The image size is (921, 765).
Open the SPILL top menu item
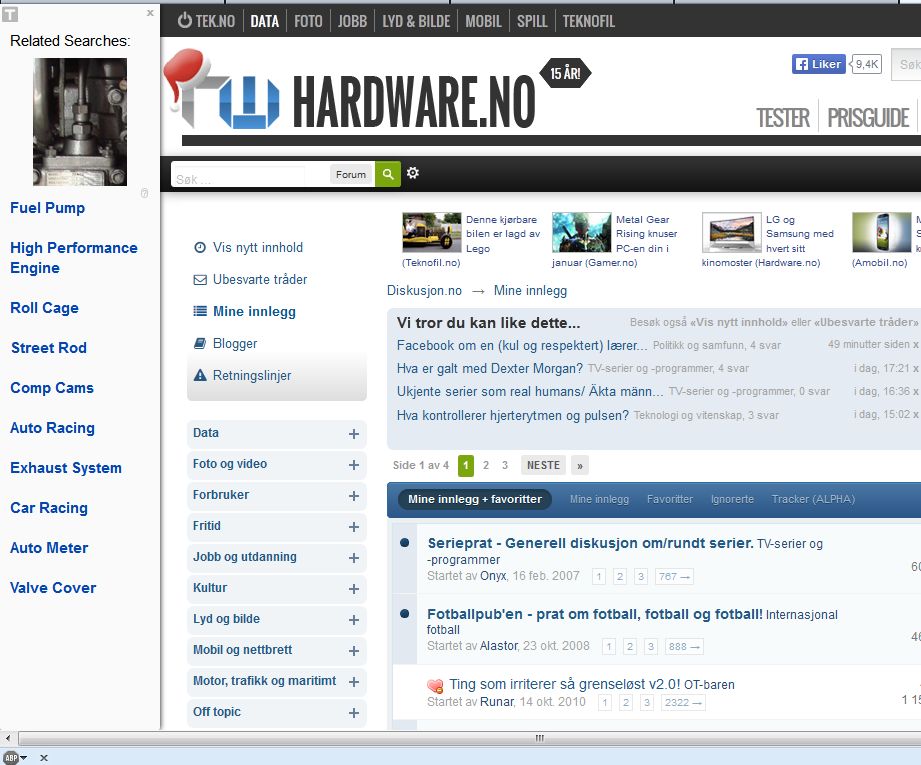532,21
